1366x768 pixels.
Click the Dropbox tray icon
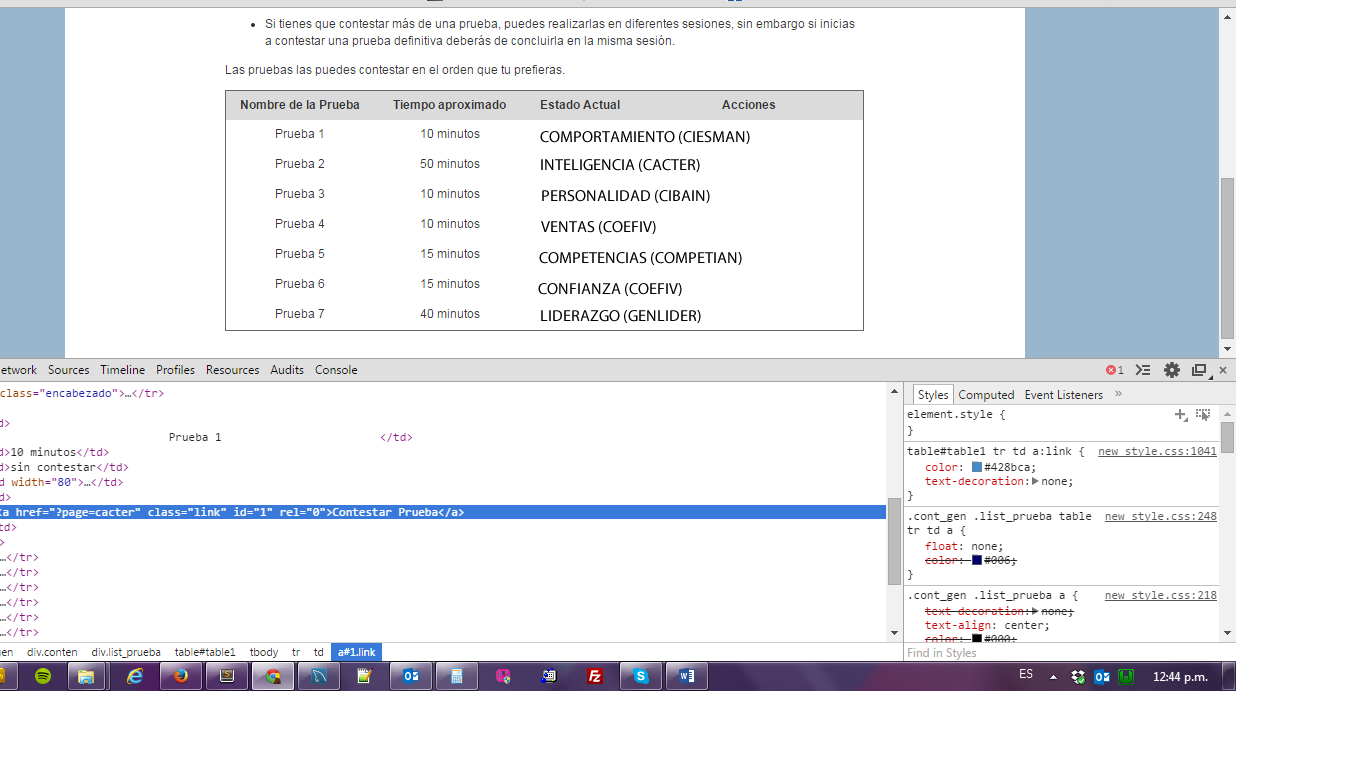1078,677
